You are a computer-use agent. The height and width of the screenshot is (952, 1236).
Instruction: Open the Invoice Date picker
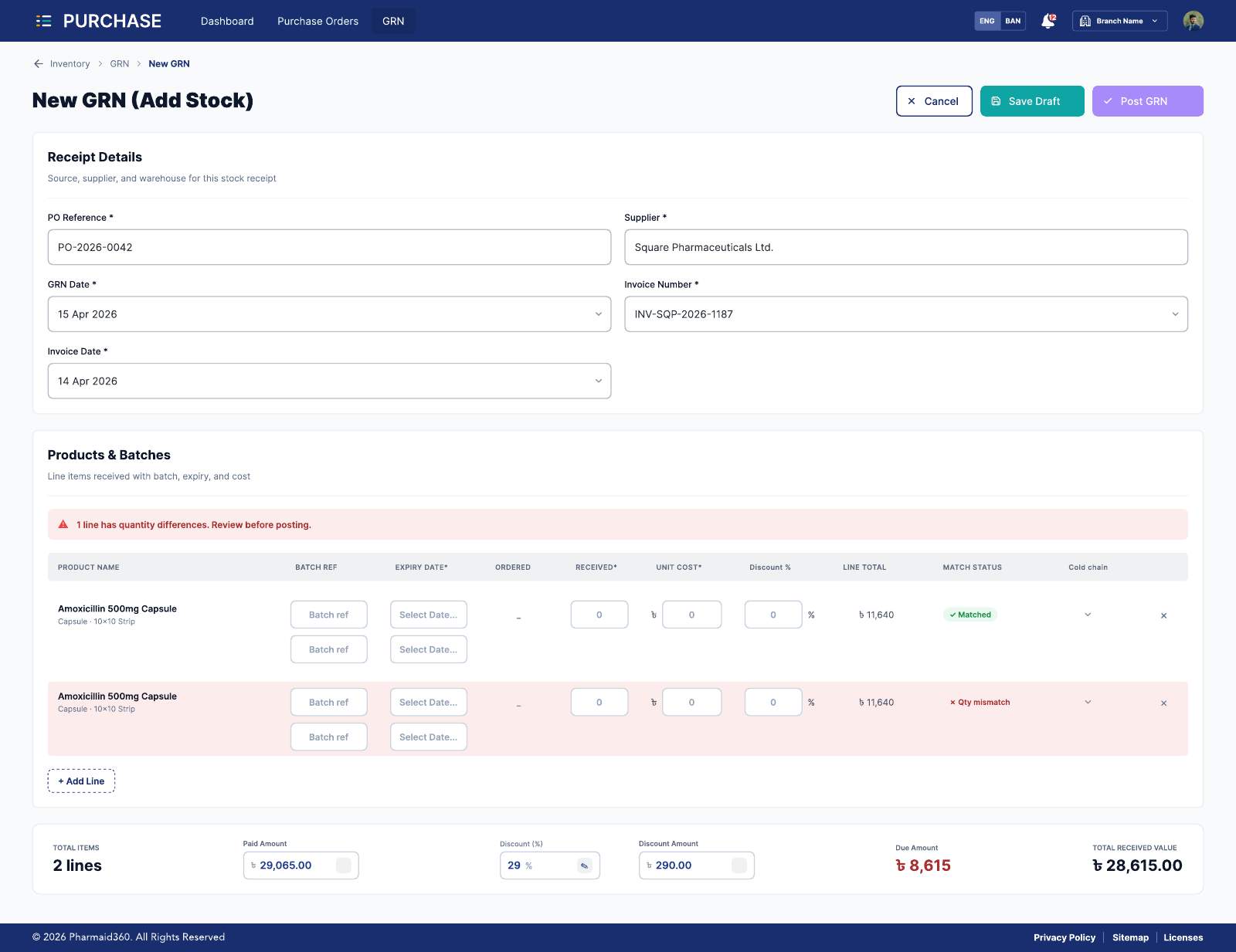tap(329, 381)
